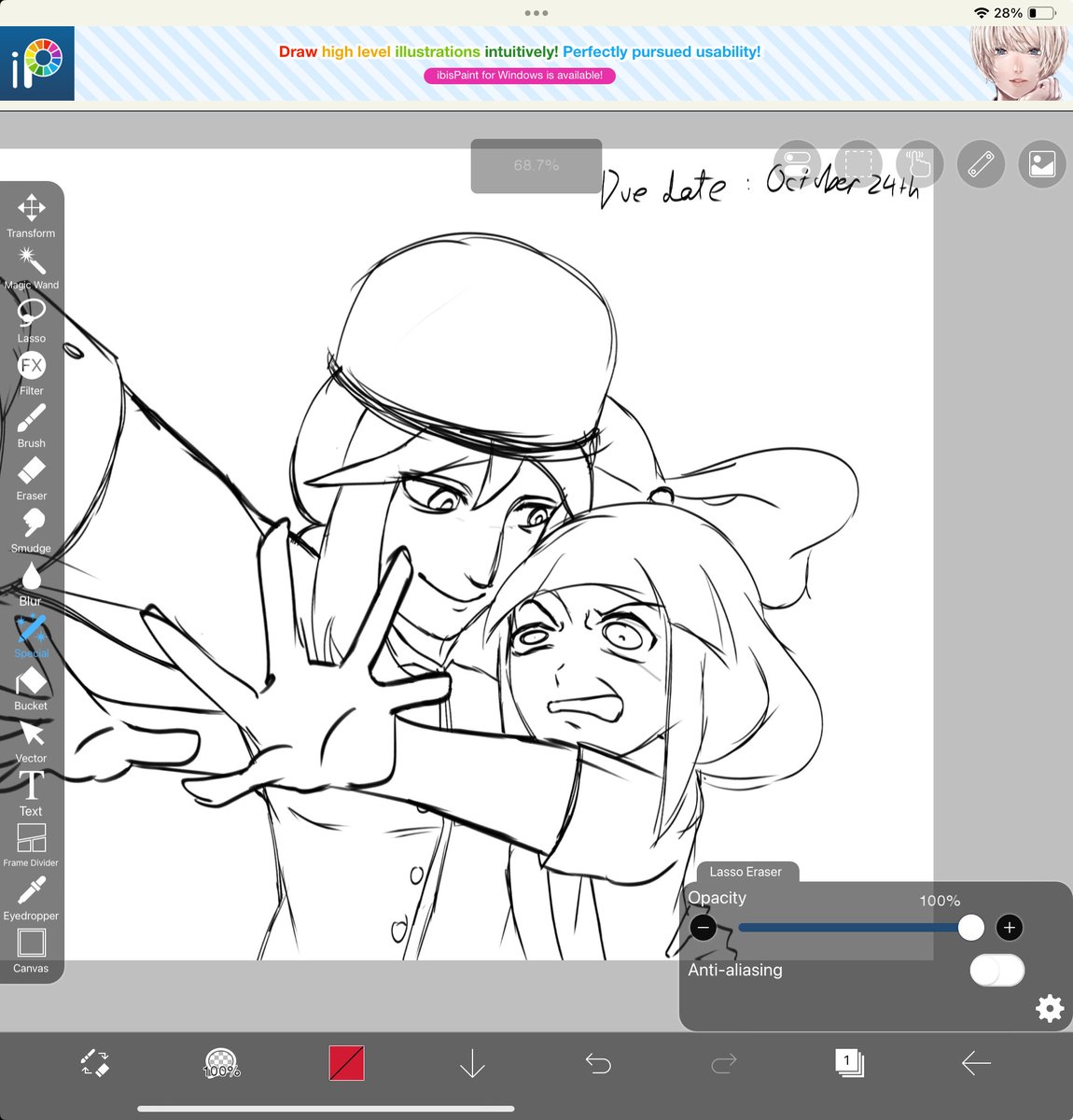
Task: Select the Eyedropper tool
Action: point(31,899)
